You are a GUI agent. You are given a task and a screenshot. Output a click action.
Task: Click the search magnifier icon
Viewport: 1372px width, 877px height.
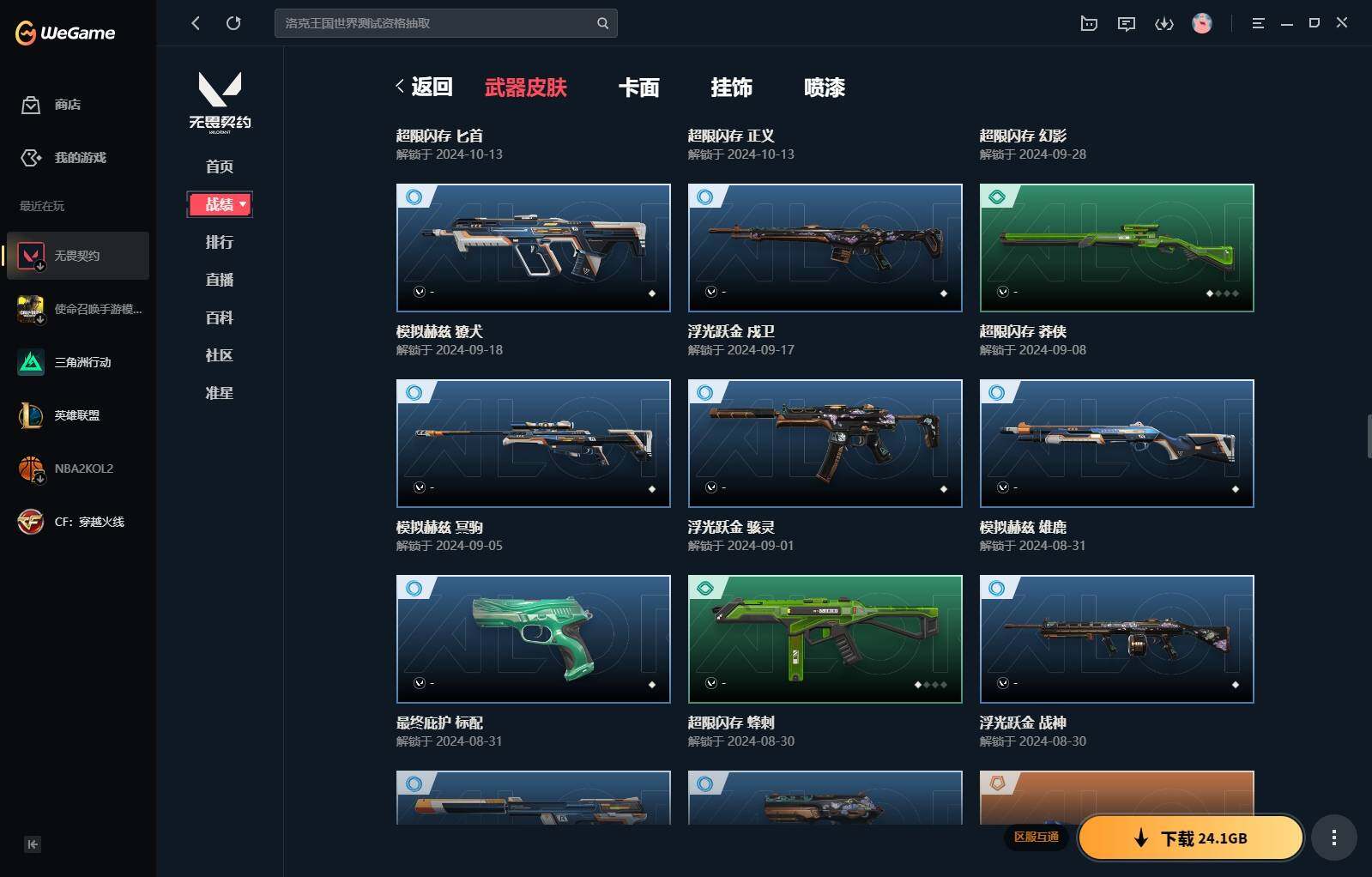click(x=602, y=23)
